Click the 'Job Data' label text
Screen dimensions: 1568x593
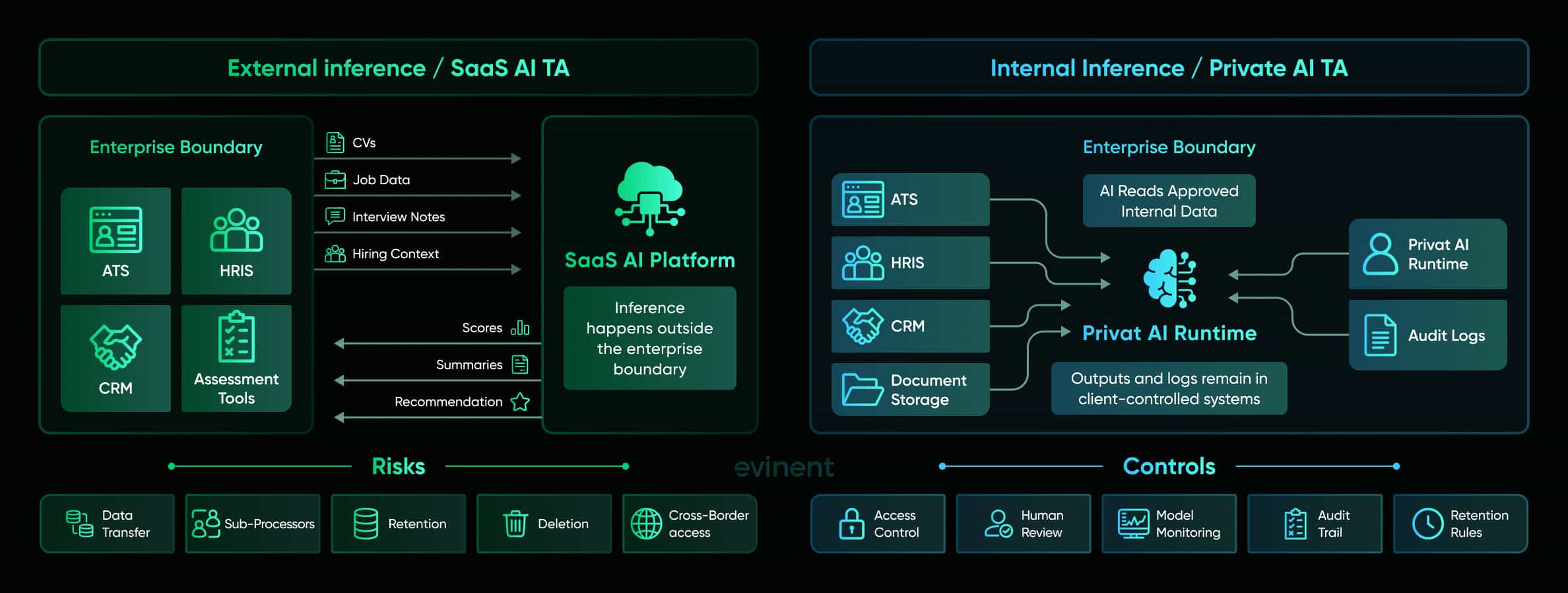pos(381,180)
